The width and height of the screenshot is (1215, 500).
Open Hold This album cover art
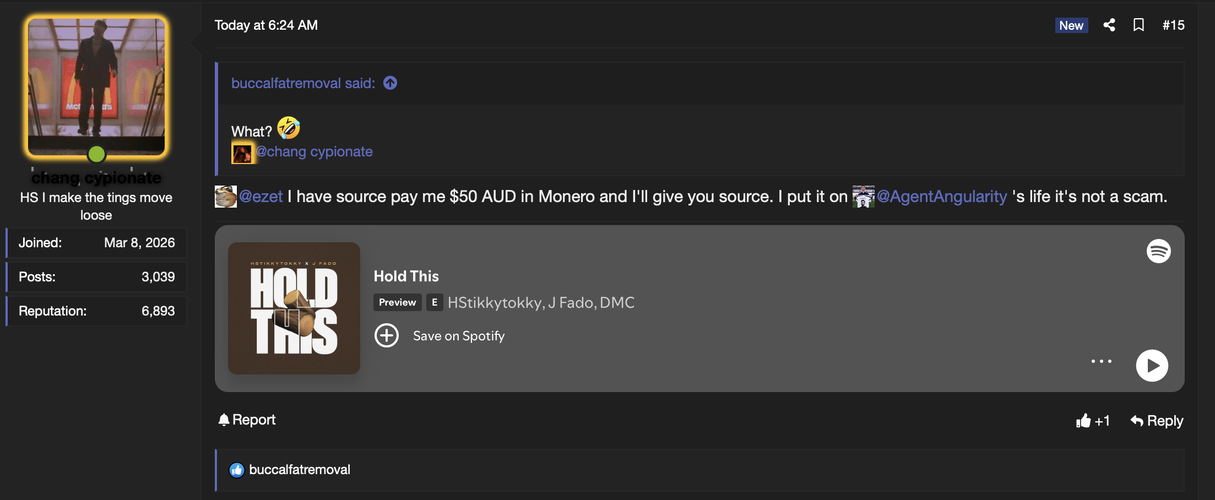(294, 308)
